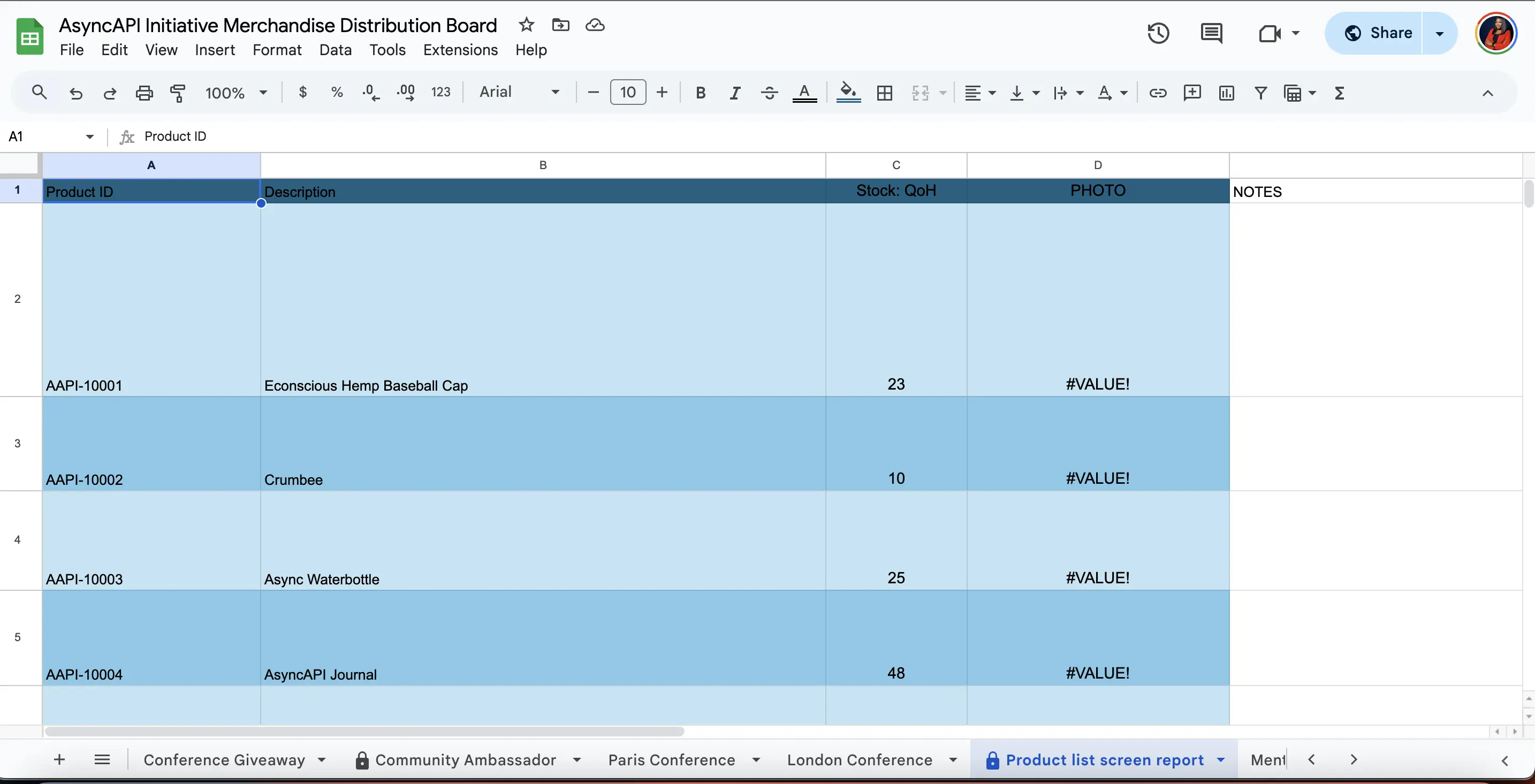Click the text color icon
Image resolution: width=1535 pixels, height=784 pixels.
click(805, 92)
